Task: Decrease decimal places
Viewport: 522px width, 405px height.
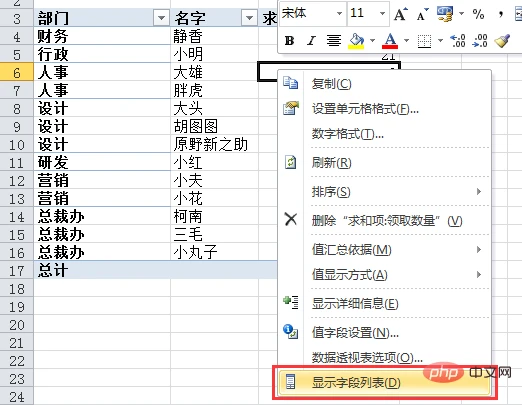Action: pyautogui.click(x=480, y=41)
